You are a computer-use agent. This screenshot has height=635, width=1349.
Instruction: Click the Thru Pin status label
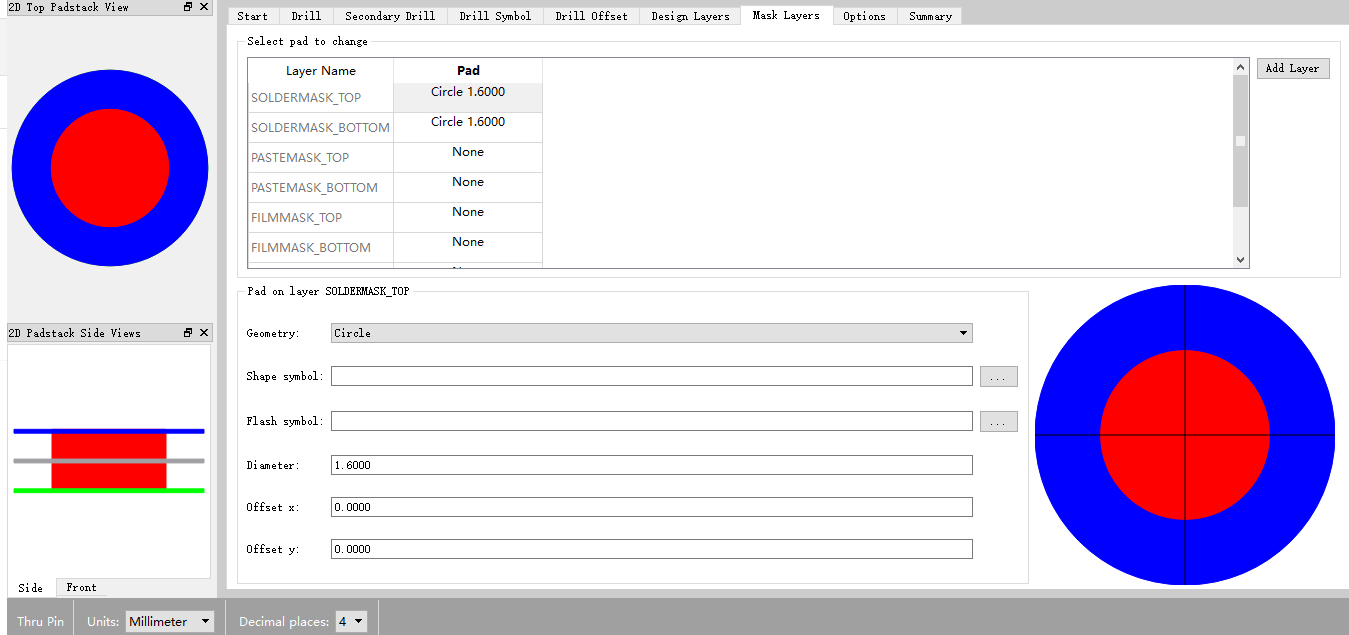coord(40,621)
